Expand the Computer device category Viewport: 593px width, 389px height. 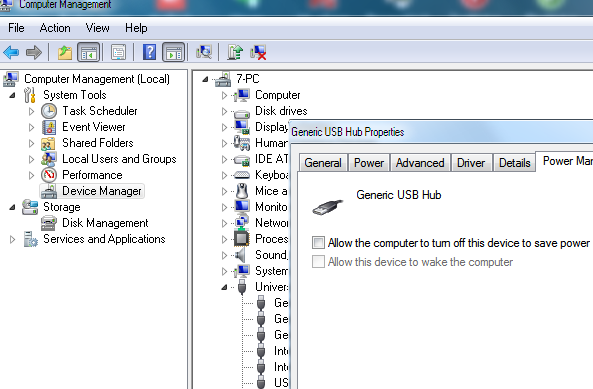click(x=224, y=95)
